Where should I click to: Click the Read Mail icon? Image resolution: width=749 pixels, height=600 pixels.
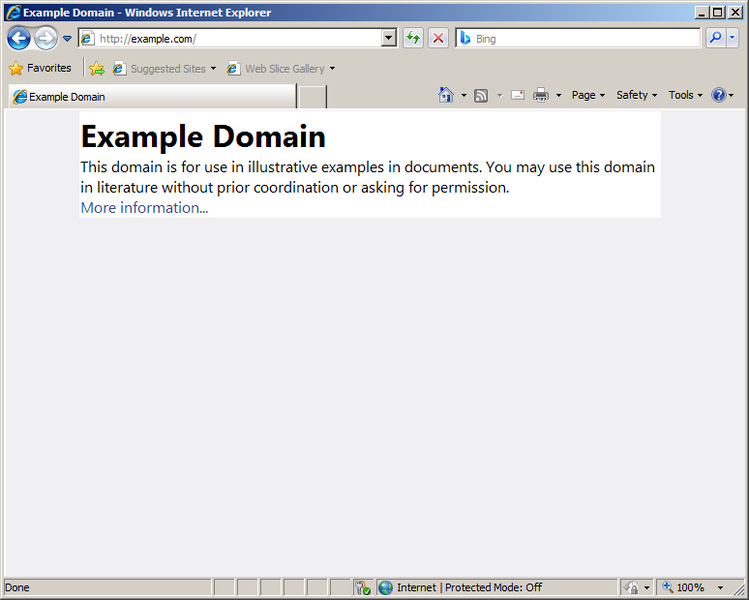[x=518, y=95]
